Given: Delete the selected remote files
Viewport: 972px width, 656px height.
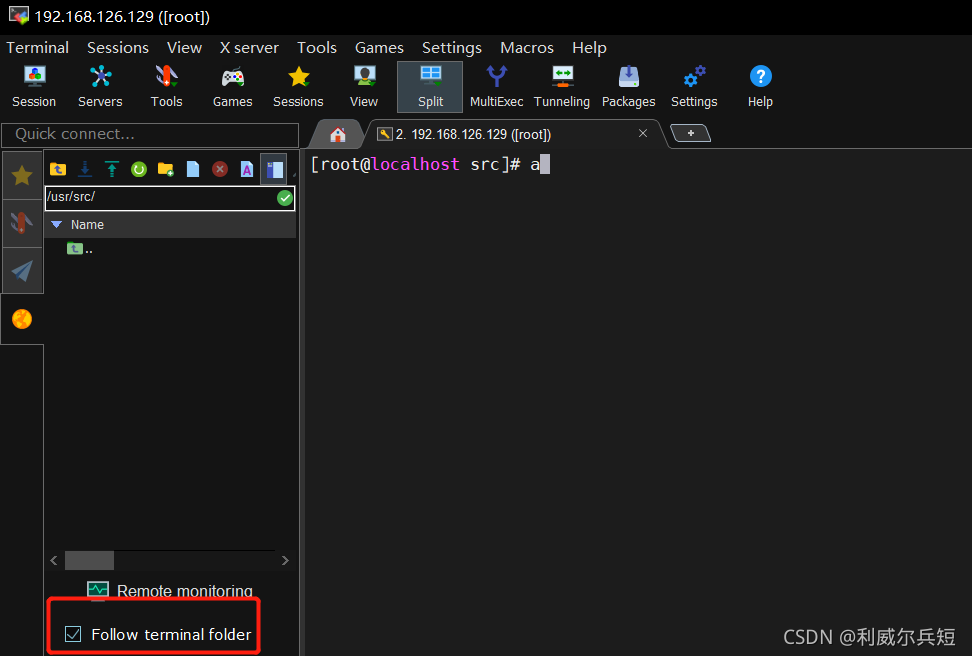Looking at the screenshot, I should 220,169.
